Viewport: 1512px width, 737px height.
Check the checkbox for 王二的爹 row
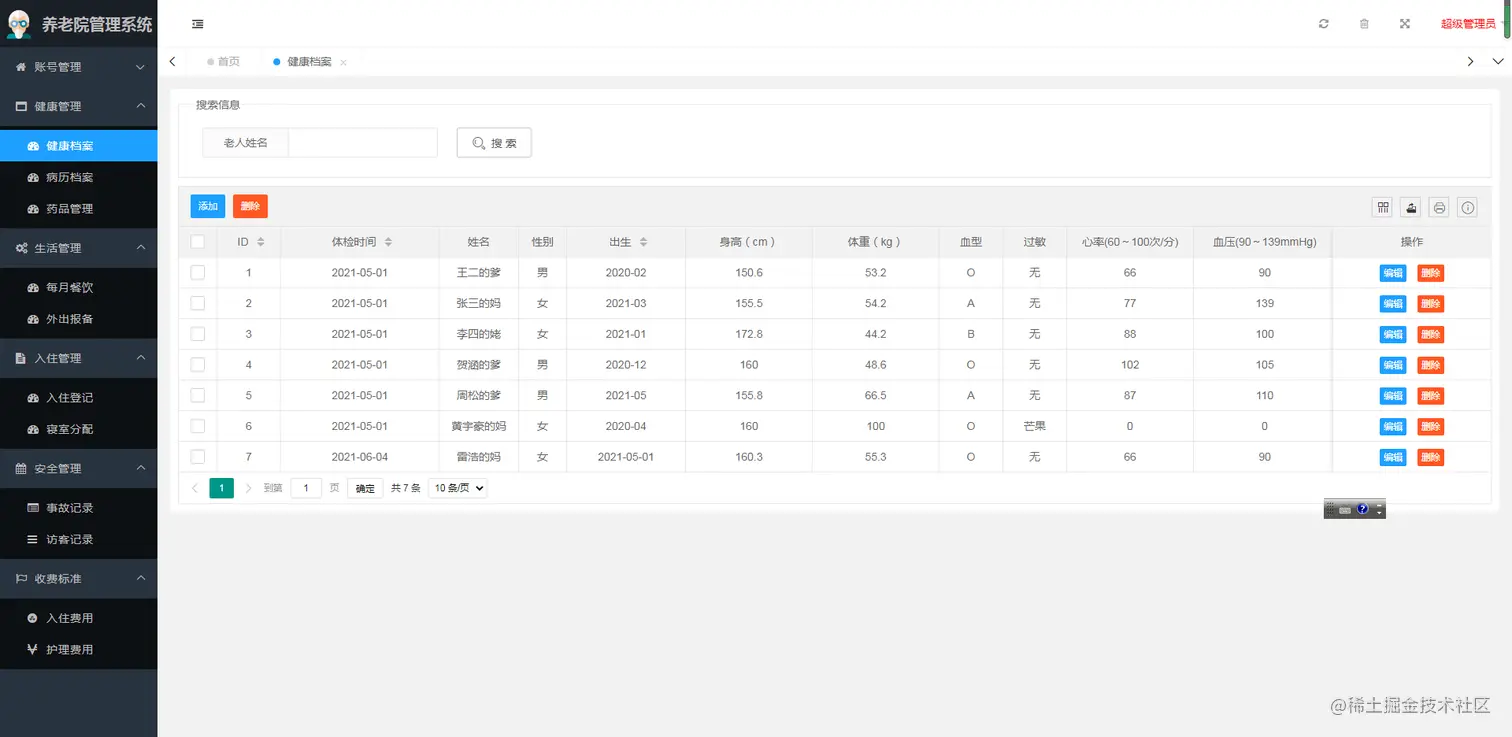click(198, 272)
